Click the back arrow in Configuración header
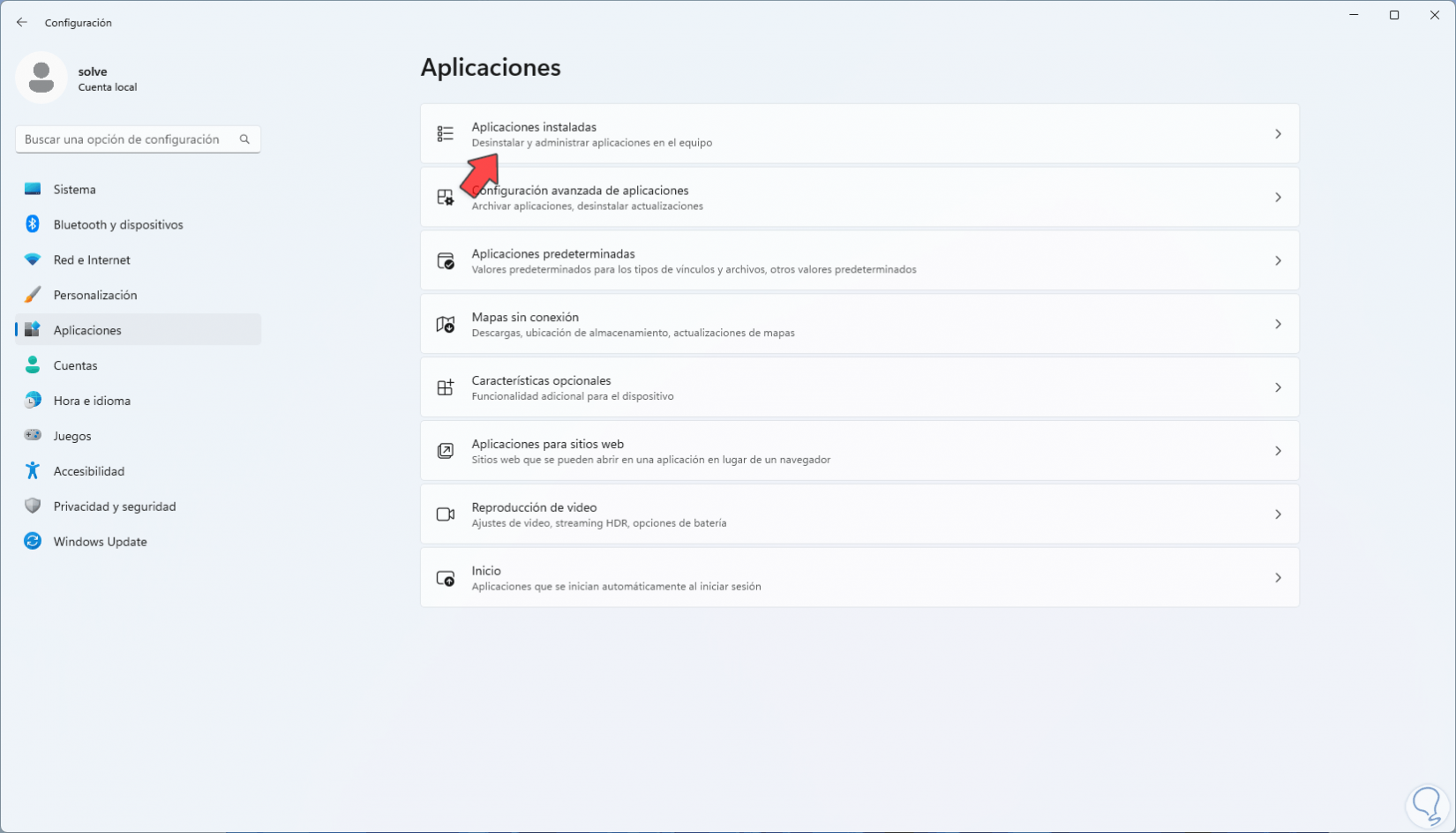 tap(22, 23)
